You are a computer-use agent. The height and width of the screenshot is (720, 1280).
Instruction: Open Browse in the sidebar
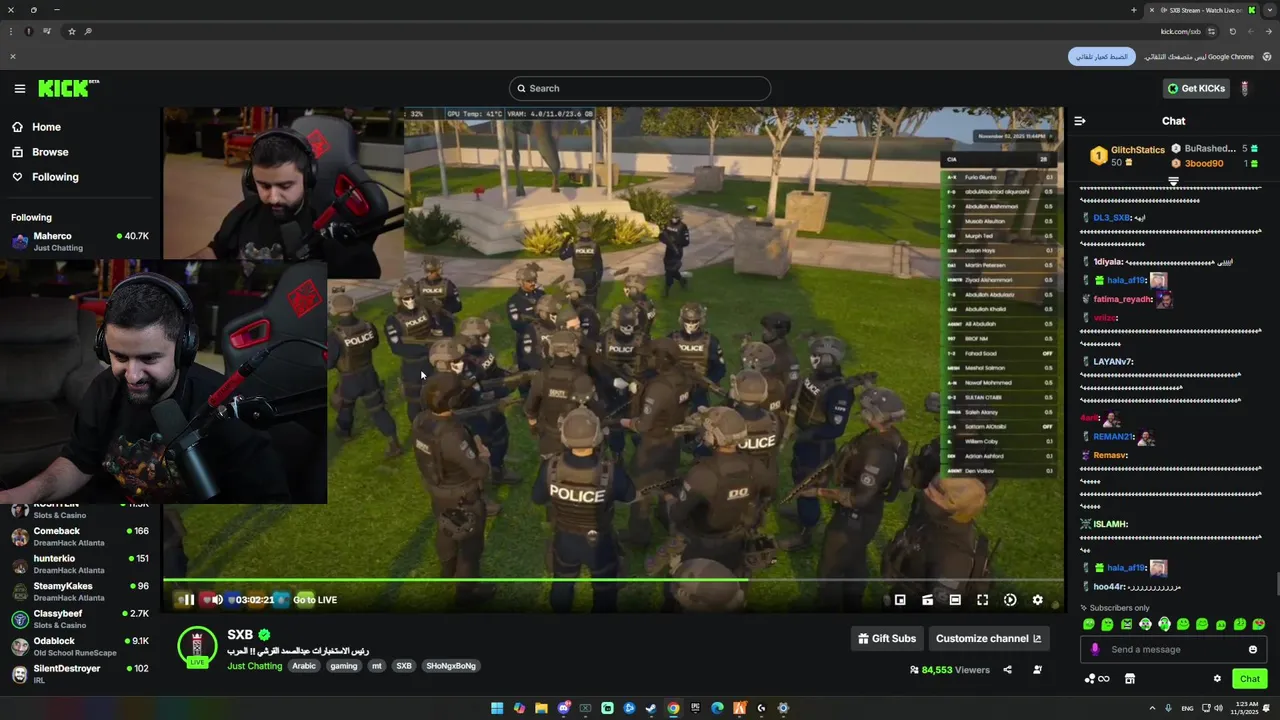50,152
